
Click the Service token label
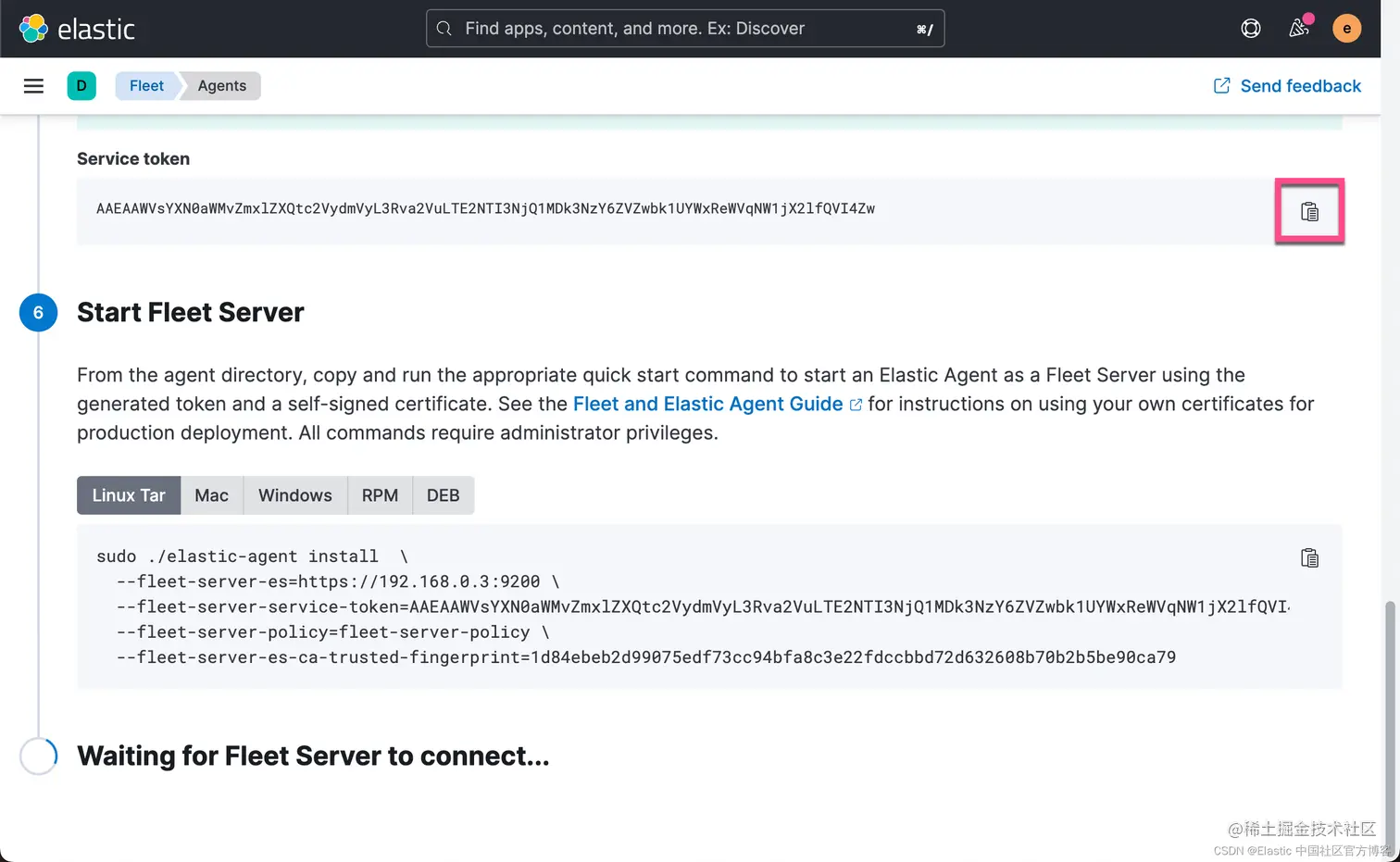click(133, 158)
